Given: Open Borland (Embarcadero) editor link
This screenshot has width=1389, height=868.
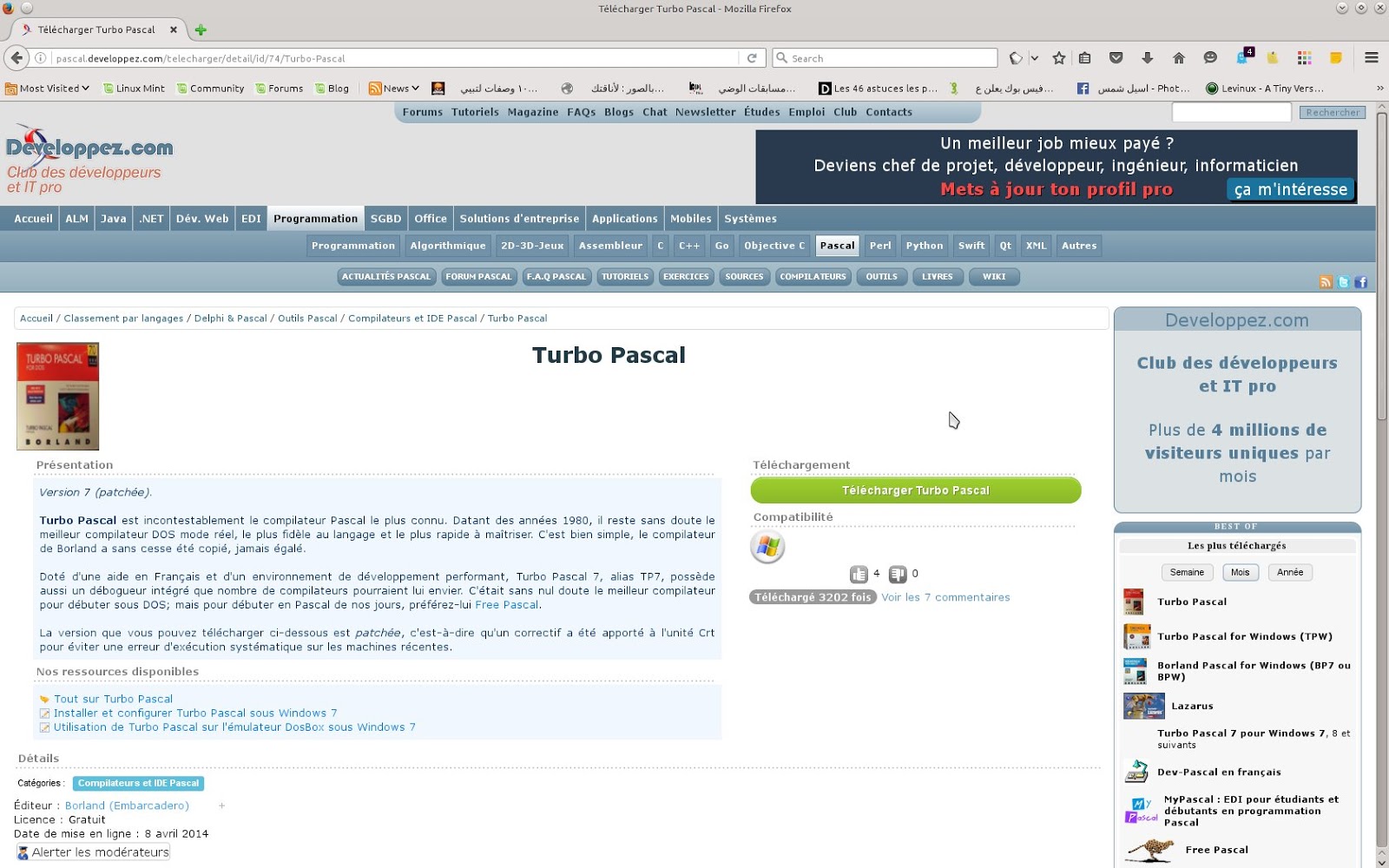Looking at the screenshot, I should pos(127,806).
